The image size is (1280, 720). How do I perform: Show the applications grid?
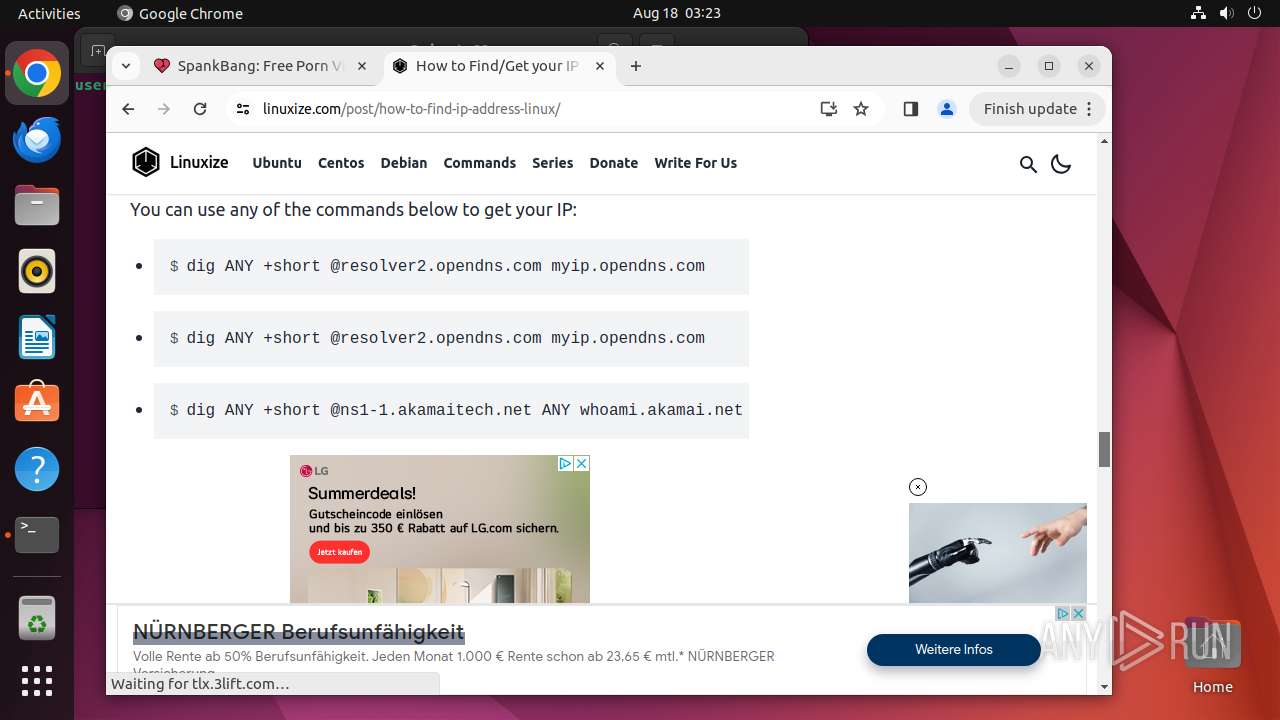tap(37, 681)
